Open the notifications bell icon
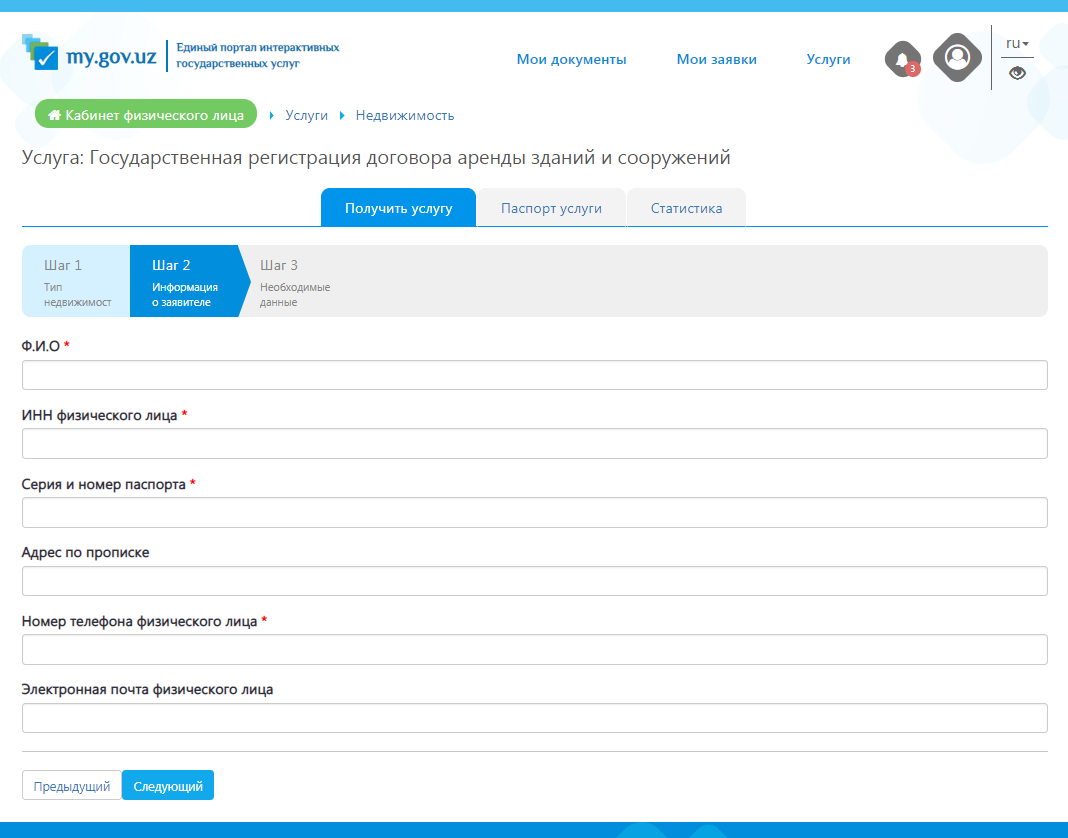1068x838 pixels. tap(902, 59)
